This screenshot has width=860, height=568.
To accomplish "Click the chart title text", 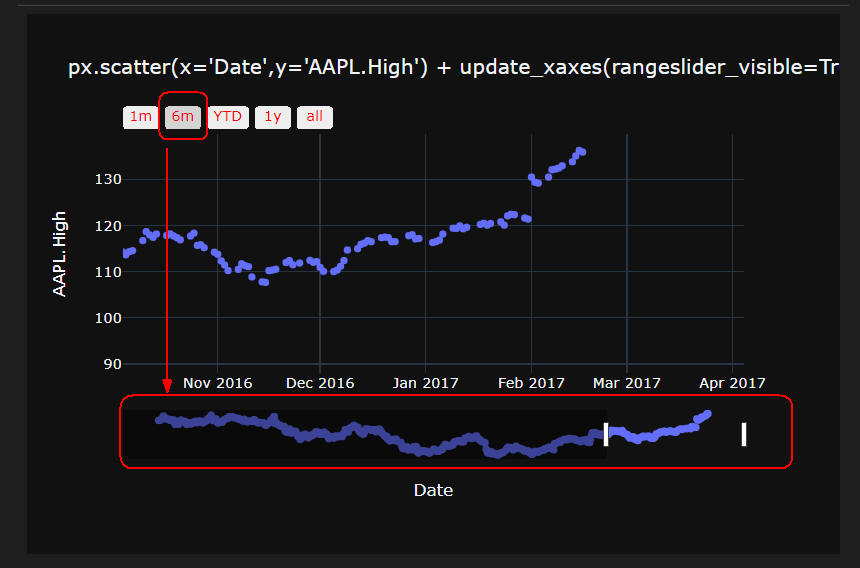I will (x=453, y=67).
